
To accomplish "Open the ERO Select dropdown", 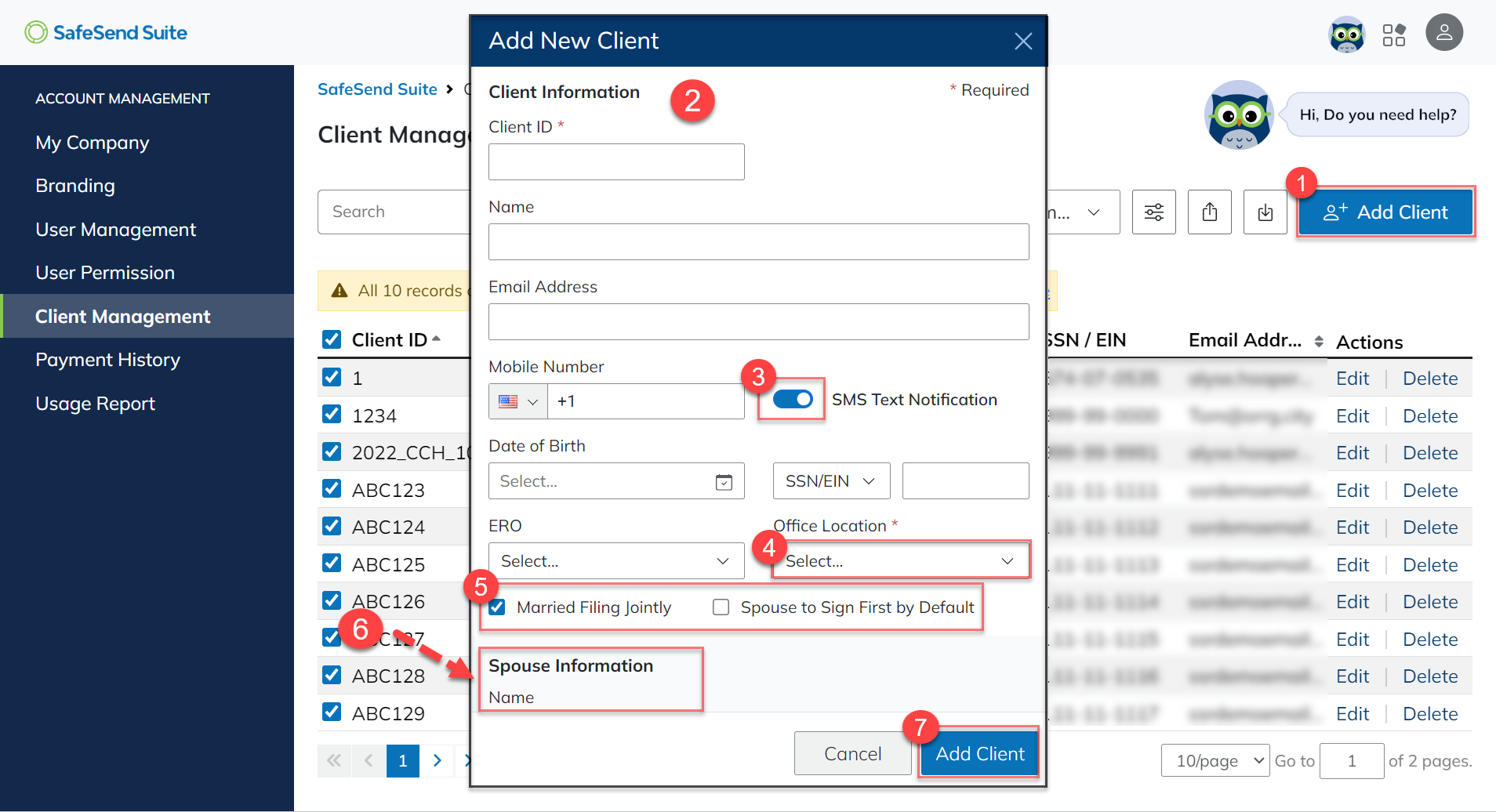I will pos(615,560).
